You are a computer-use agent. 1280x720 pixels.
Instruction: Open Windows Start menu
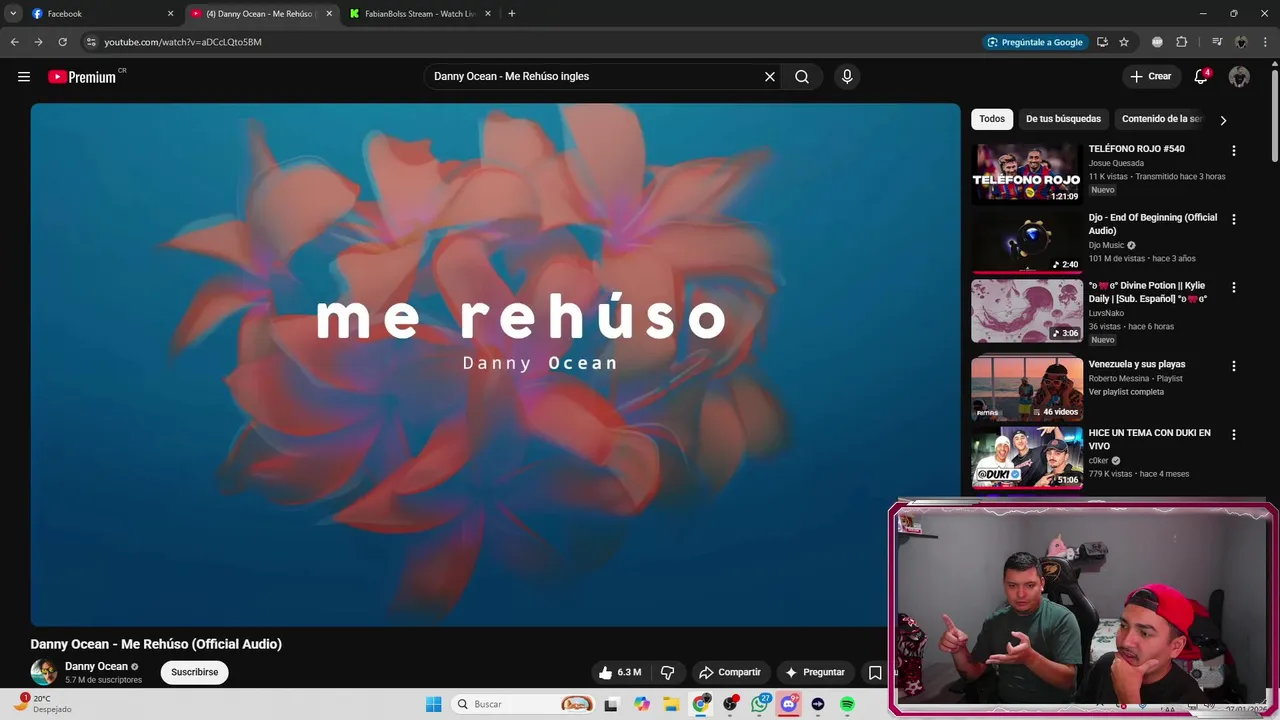(433, 704)
